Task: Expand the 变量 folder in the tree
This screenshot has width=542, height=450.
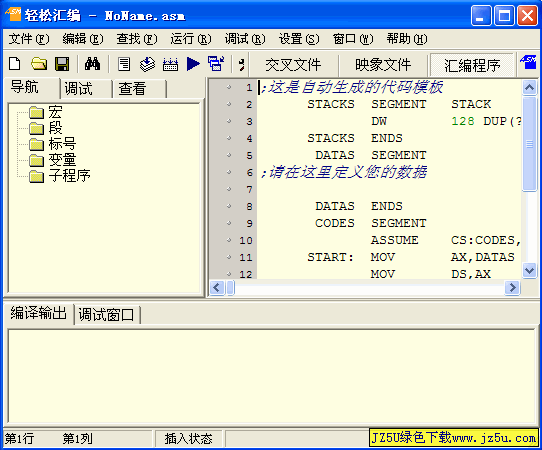Action: tap(37, 160)
